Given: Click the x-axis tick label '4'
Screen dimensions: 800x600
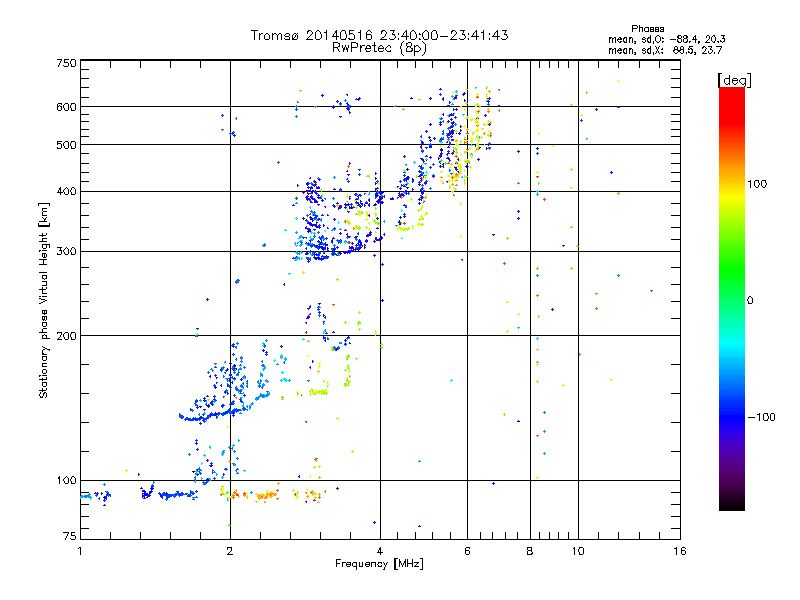Looking at the screenshot, I should 380,551.
